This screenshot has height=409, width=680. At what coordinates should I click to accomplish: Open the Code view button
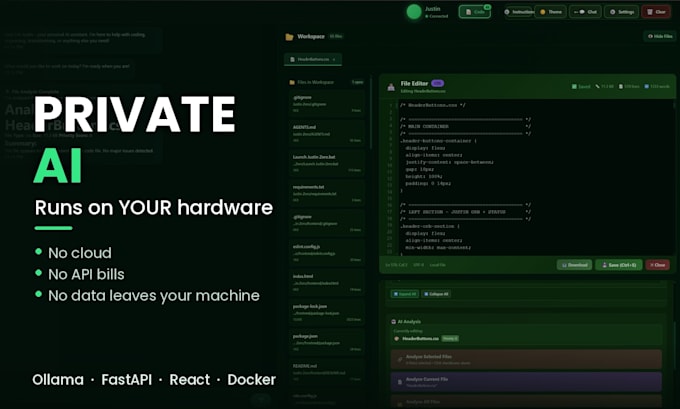click(474, 12)
